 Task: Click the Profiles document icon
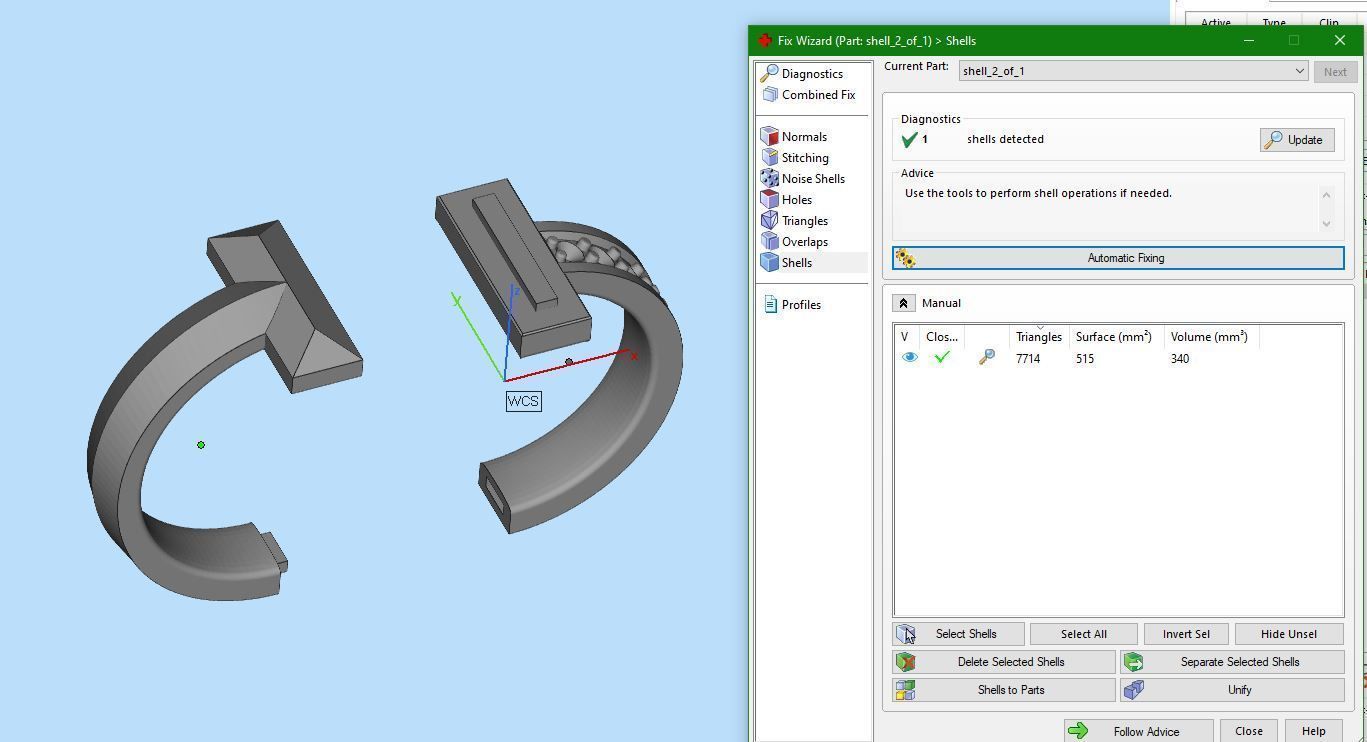coord(770,304)
